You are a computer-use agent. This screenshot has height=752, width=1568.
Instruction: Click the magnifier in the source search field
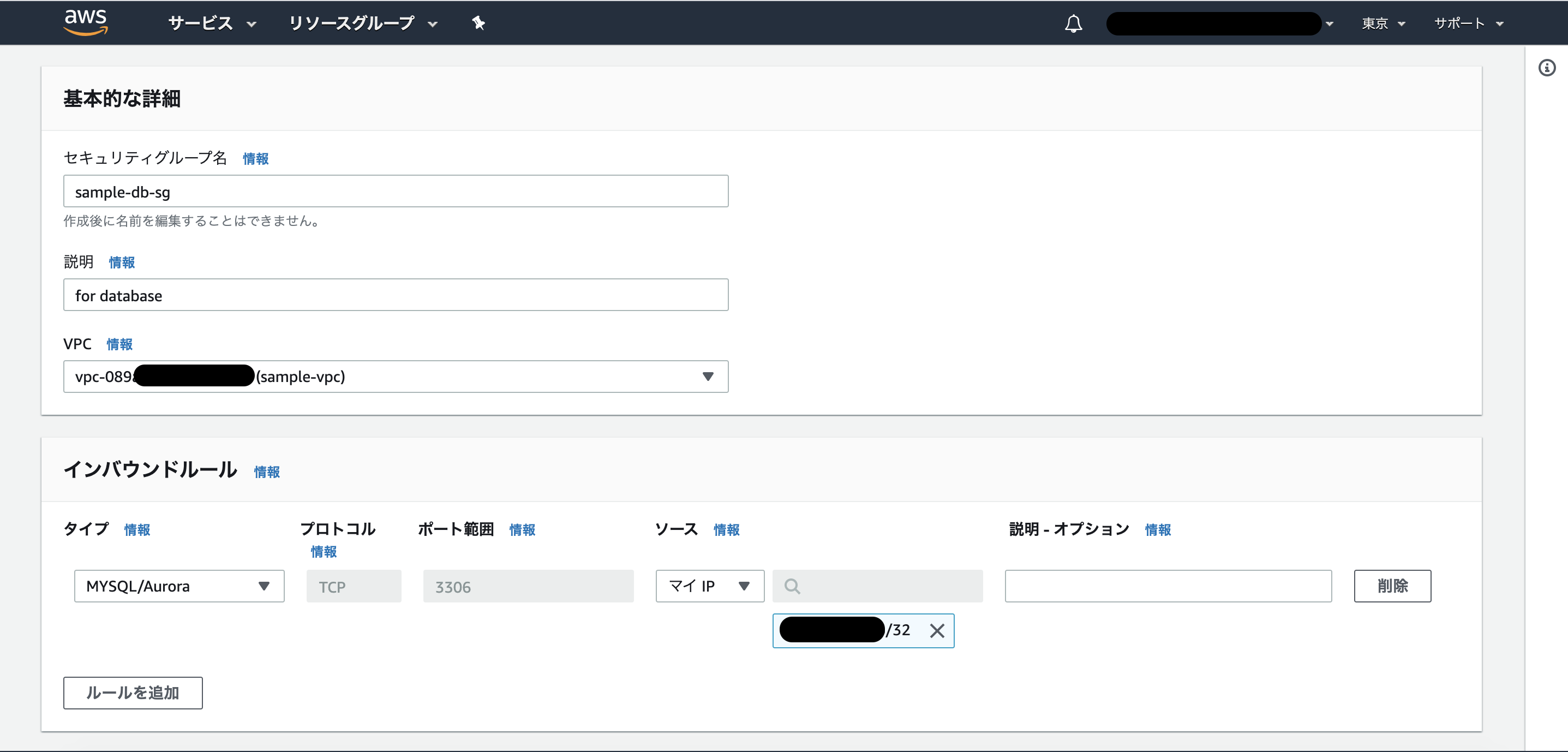tap(792, 587)
